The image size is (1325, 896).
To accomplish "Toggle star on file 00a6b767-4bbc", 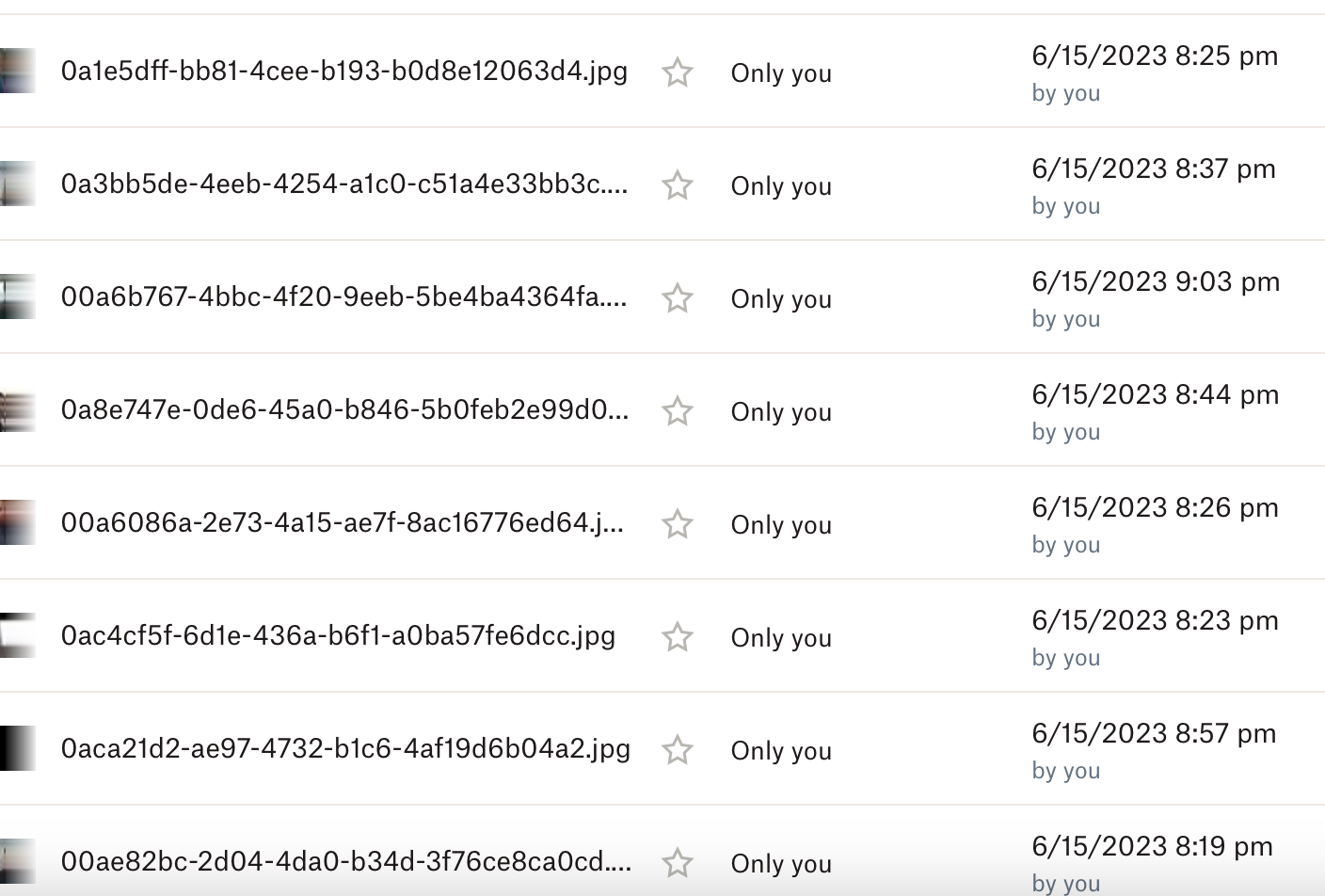I will [x=678, y=298].
